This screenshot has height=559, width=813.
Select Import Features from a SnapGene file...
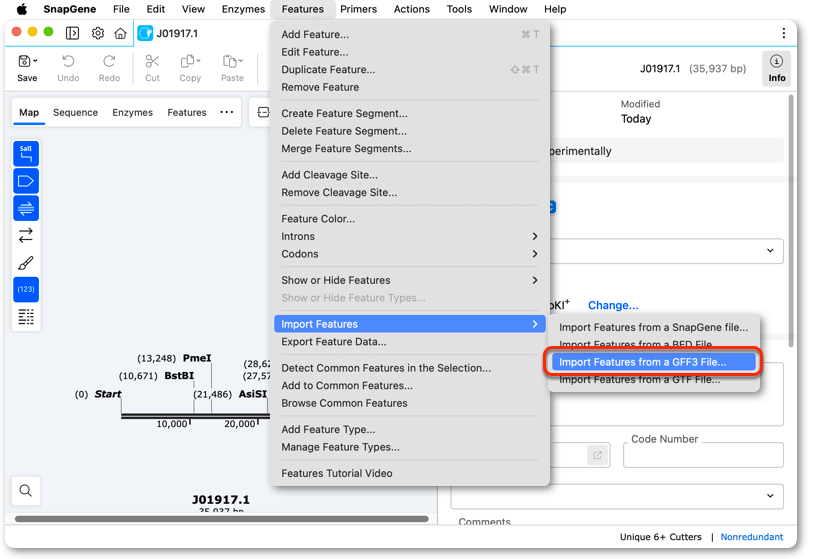(653, 327)
